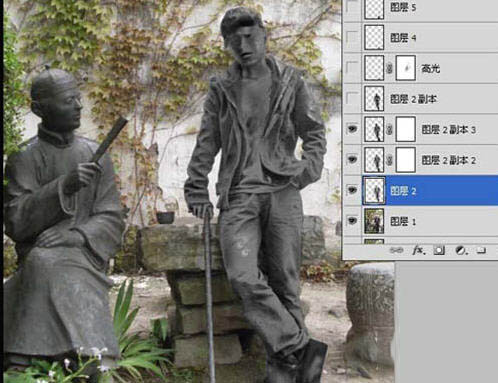Show the 图层 5 layer
Screen dimensions: 498x383
(352, 7)
